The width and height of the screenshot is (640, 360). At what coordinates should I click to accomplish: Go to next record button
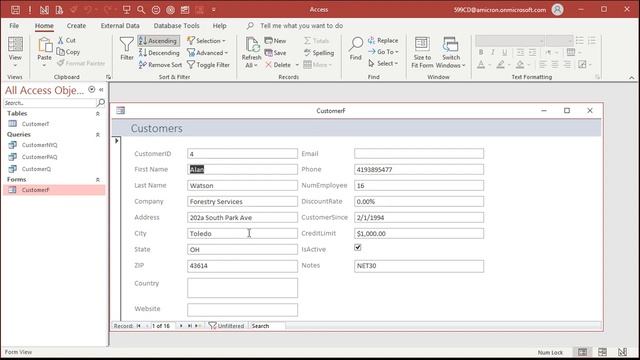181,326
